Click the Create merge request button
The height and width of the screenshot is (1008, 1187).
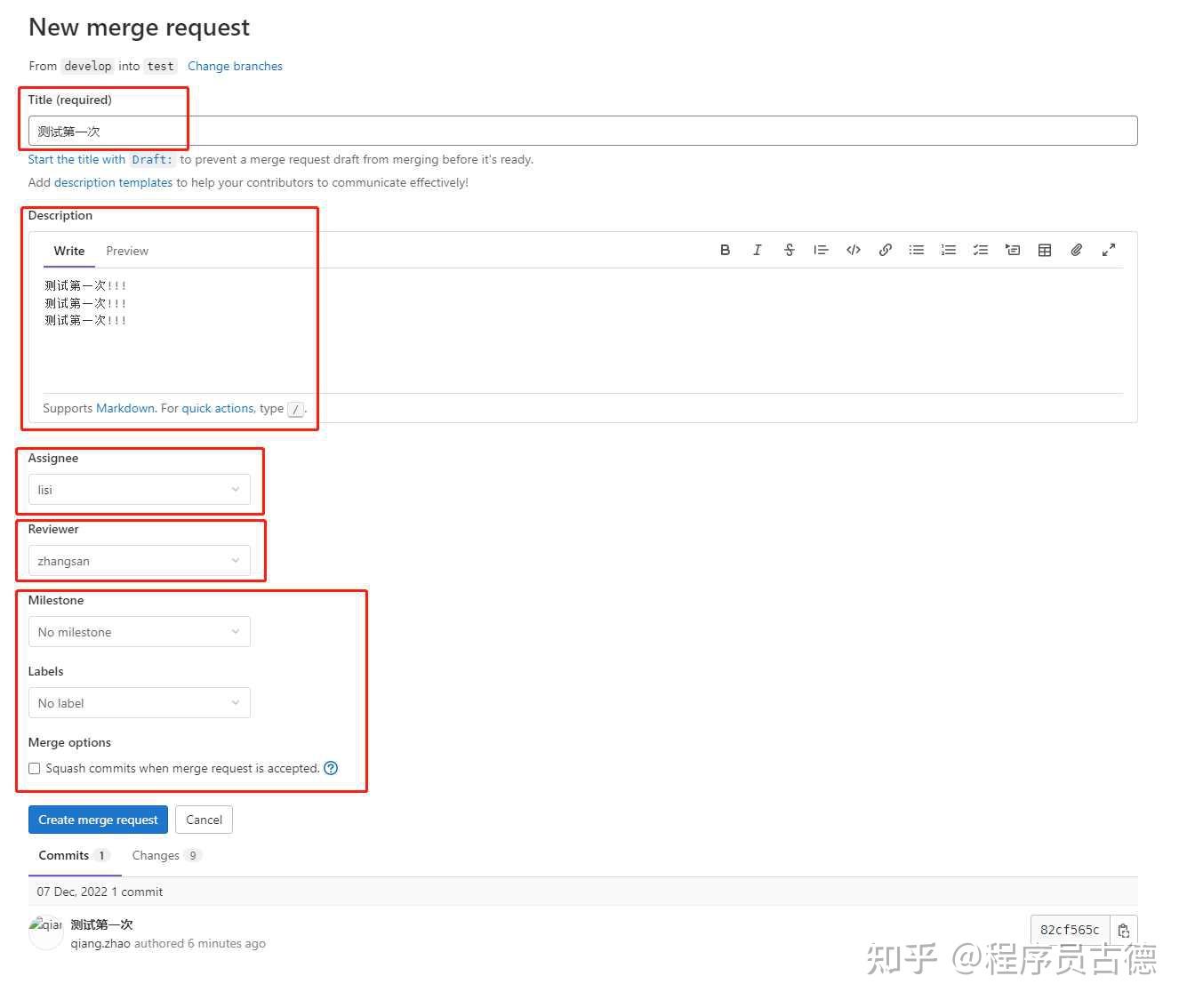point(98,819)
